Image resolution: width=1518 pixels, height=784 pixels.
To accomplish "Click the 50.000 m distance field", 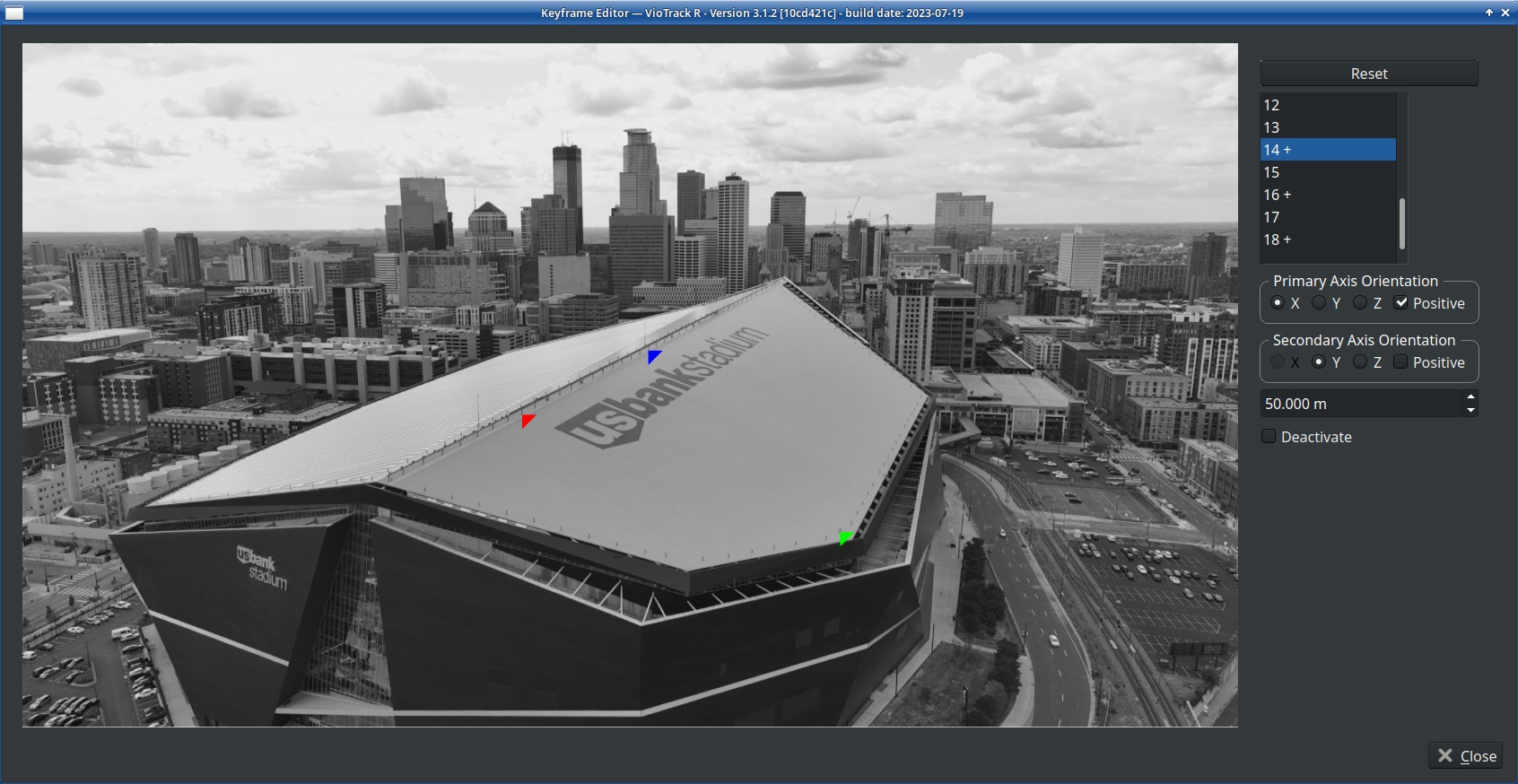I will coord(1359,404).
